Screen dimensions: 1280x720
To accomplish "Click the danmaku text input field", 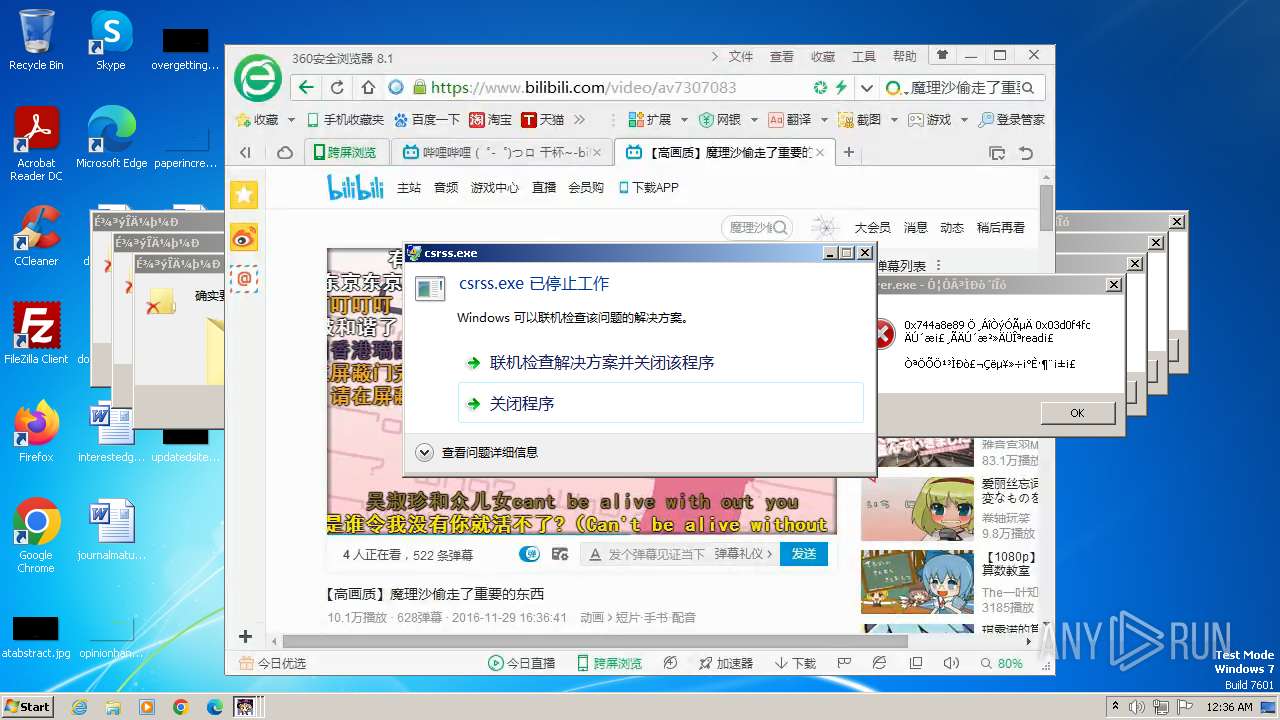I will [657, 553].
